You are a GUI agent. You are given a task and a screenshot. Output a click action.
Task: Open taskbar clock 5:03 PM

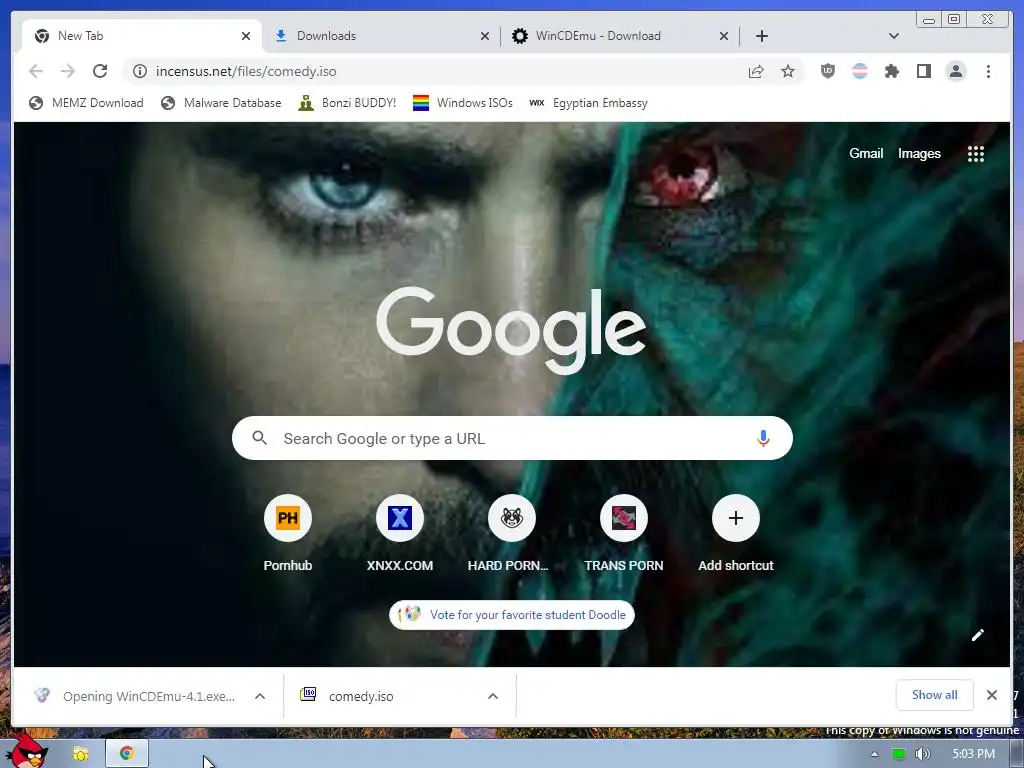[974, 754]
